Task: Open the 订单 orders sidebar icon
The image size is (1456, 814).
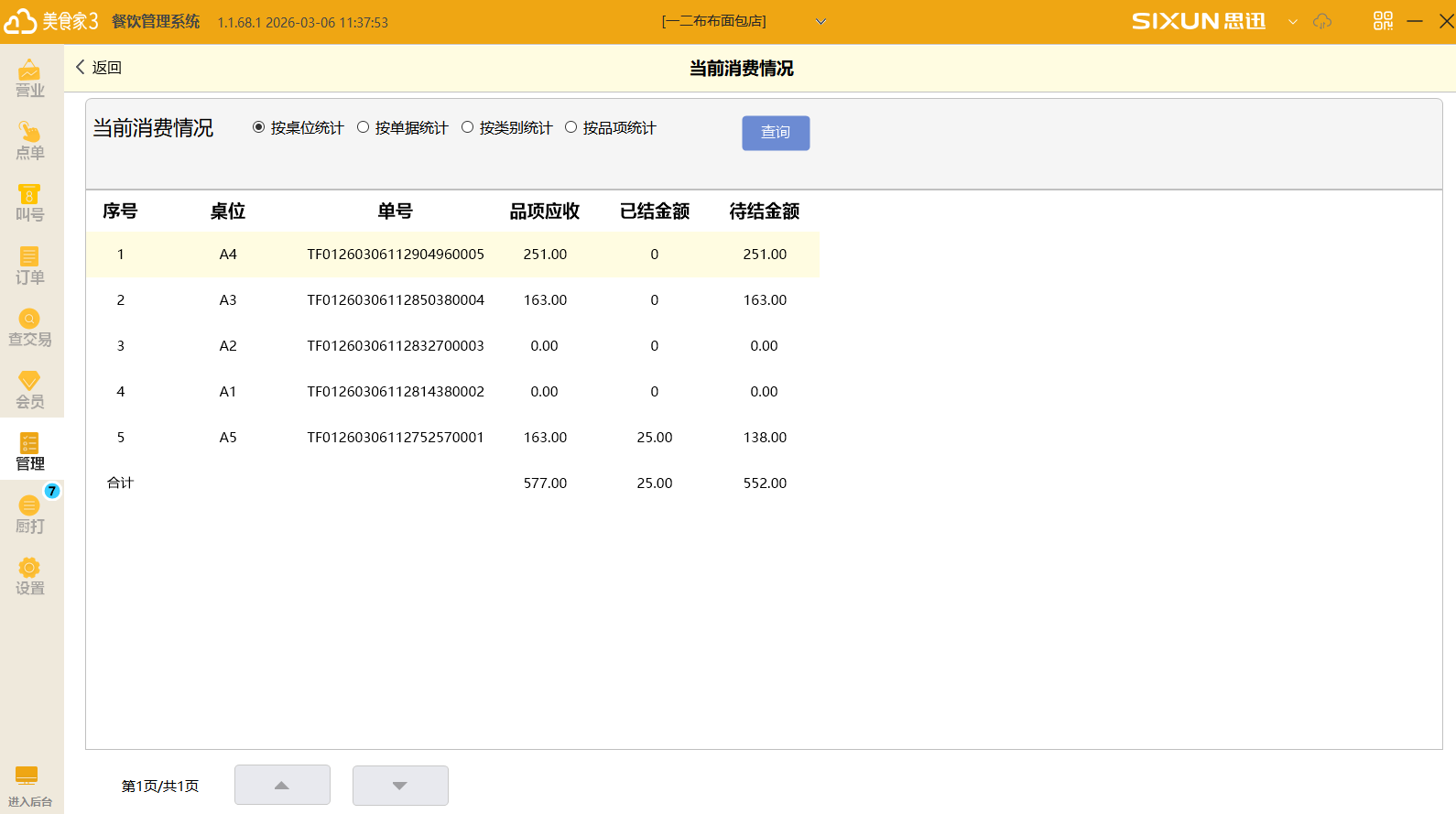Action: [x=29, y=265]
